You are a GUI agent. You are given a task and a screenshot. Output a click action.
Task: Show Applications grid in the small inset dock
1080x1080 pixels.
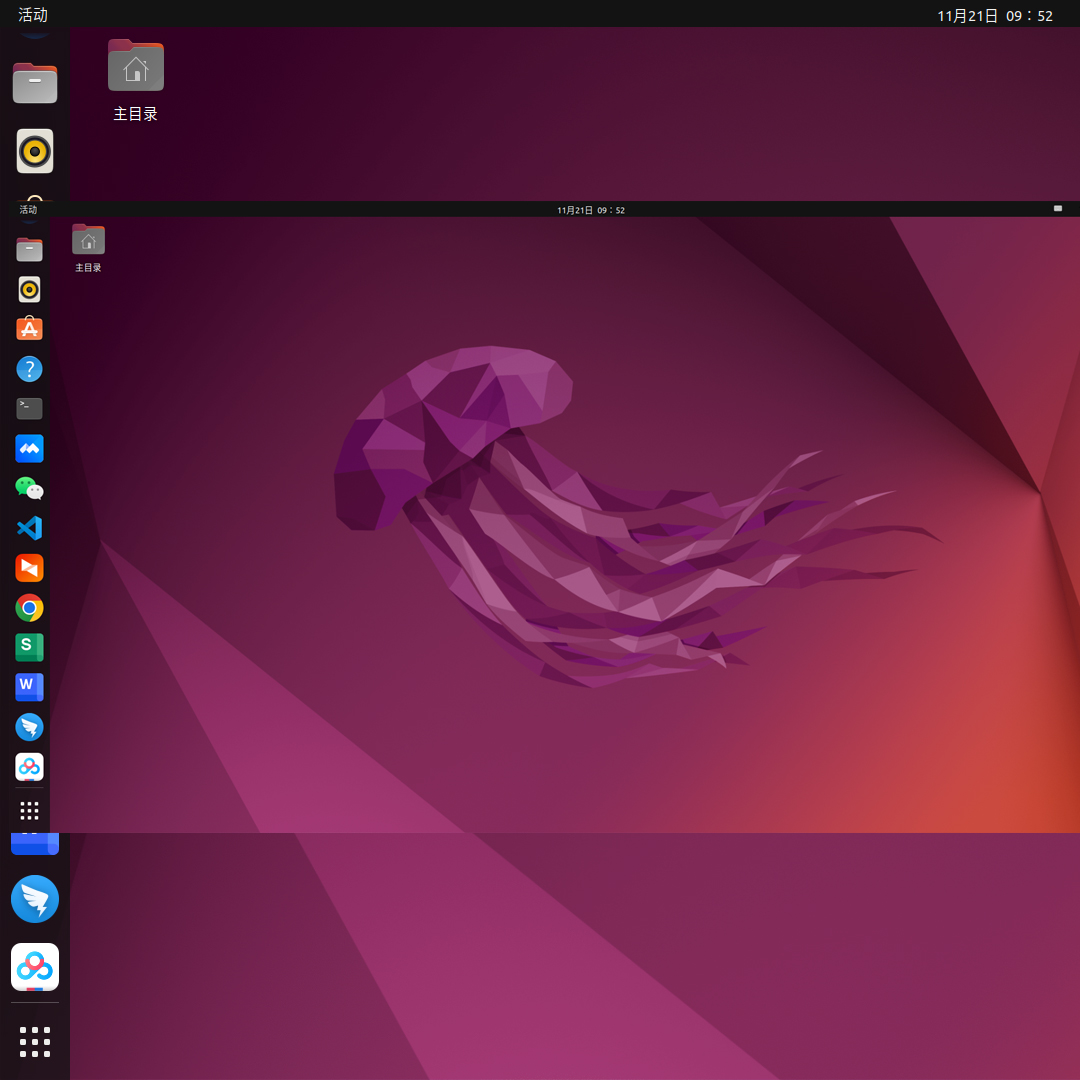click(29, 811)
